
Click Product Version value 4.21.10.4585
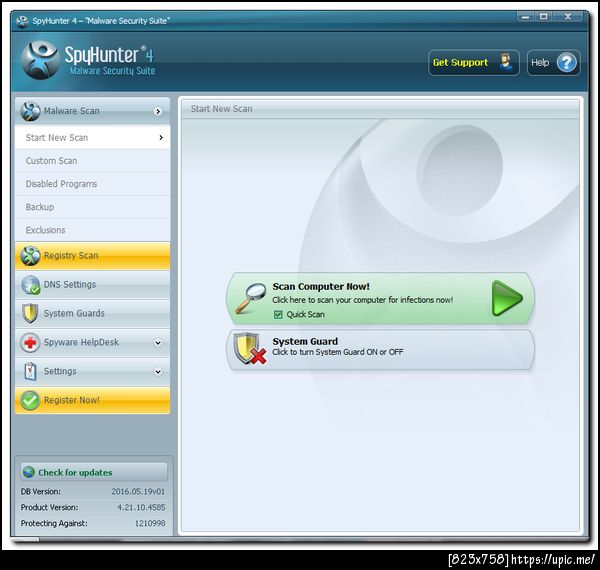(141, 507)
